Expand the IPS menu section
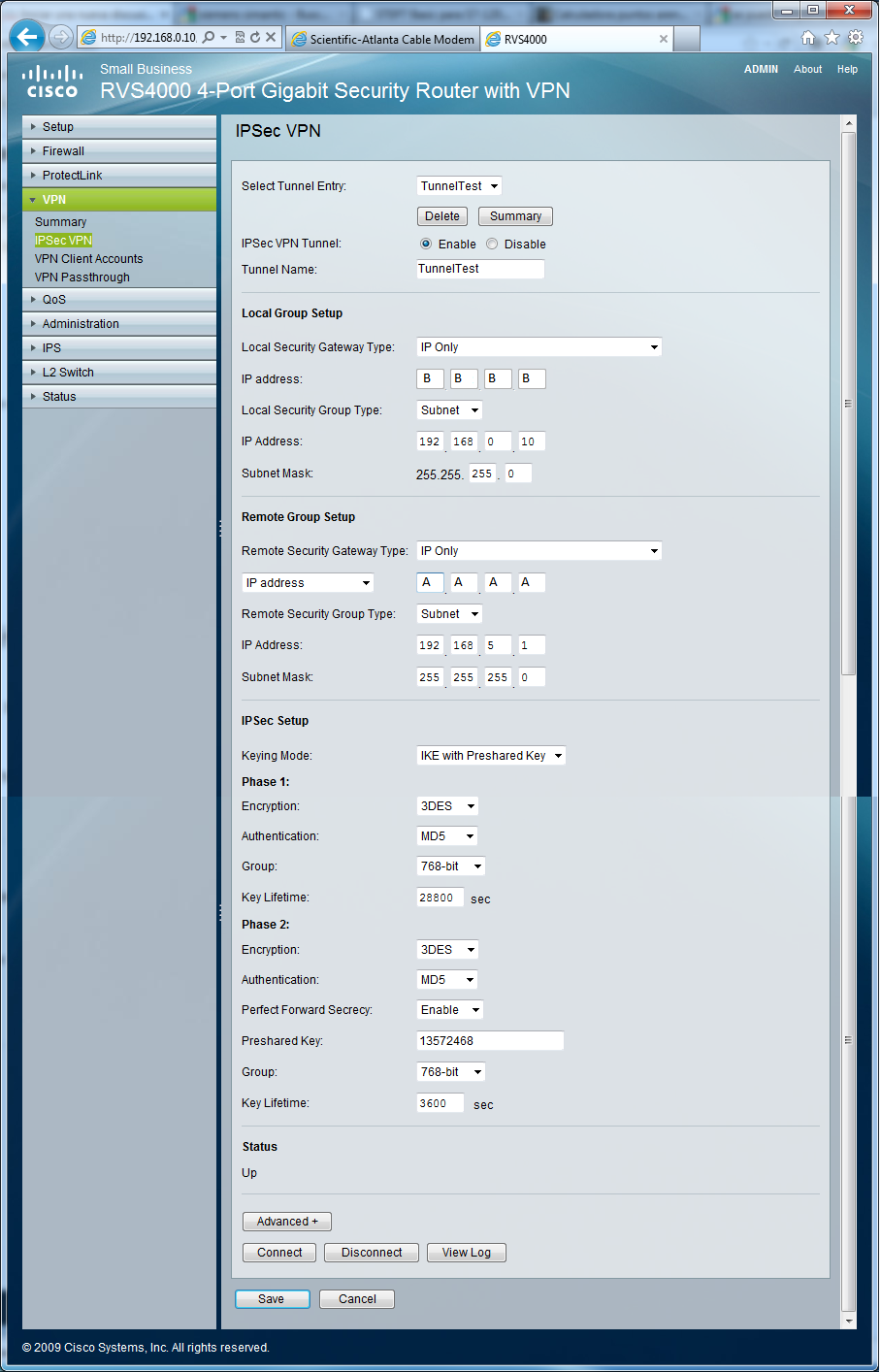Viewport: 881px width, 1372px height. tap(119, 348)
